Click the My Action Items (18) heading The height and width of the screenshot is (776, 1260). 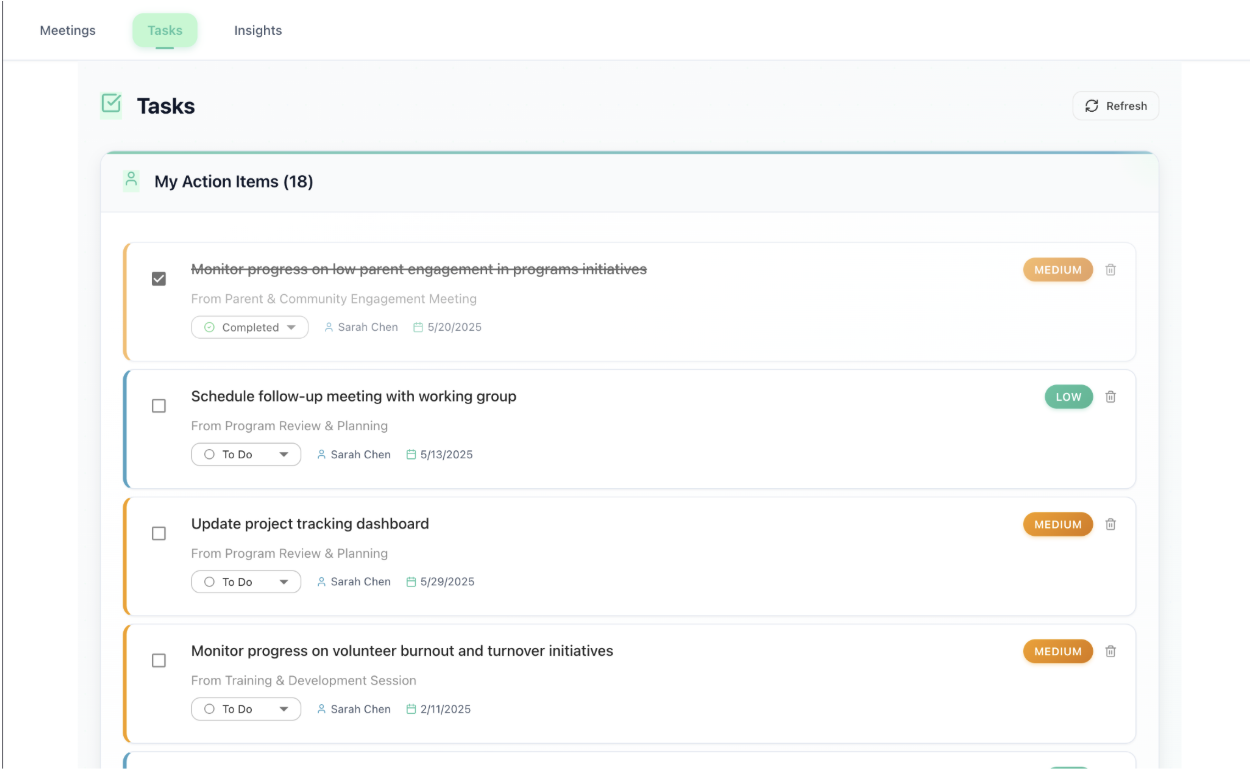pyautogui.click(x=234, y=181)
